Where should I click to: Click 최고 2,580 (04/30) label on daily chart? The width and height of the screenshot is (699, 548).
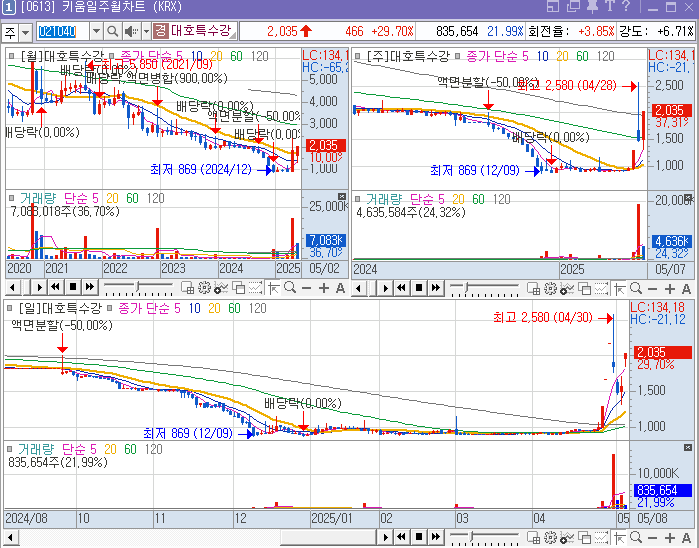click(543, 317)
